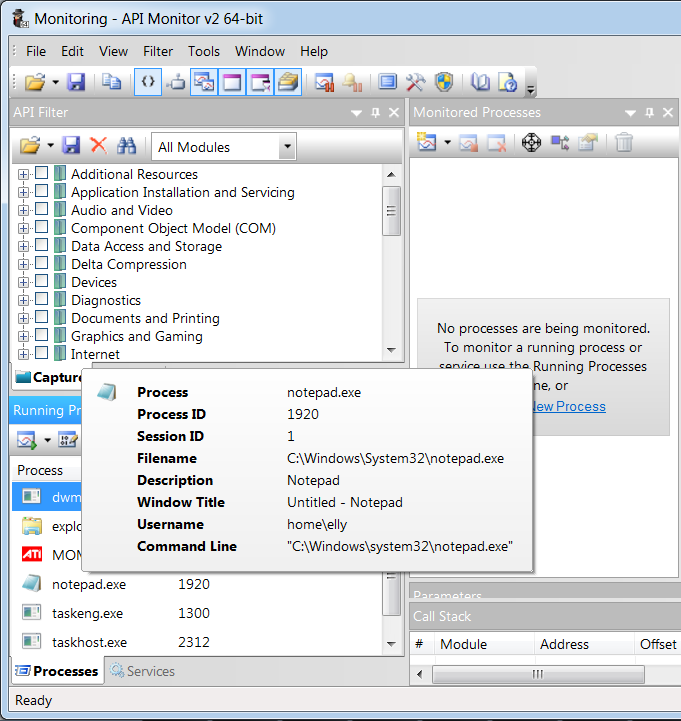Open the Filter menu
Viewport: 681px width, 721px height.
(x=158, y=51)
